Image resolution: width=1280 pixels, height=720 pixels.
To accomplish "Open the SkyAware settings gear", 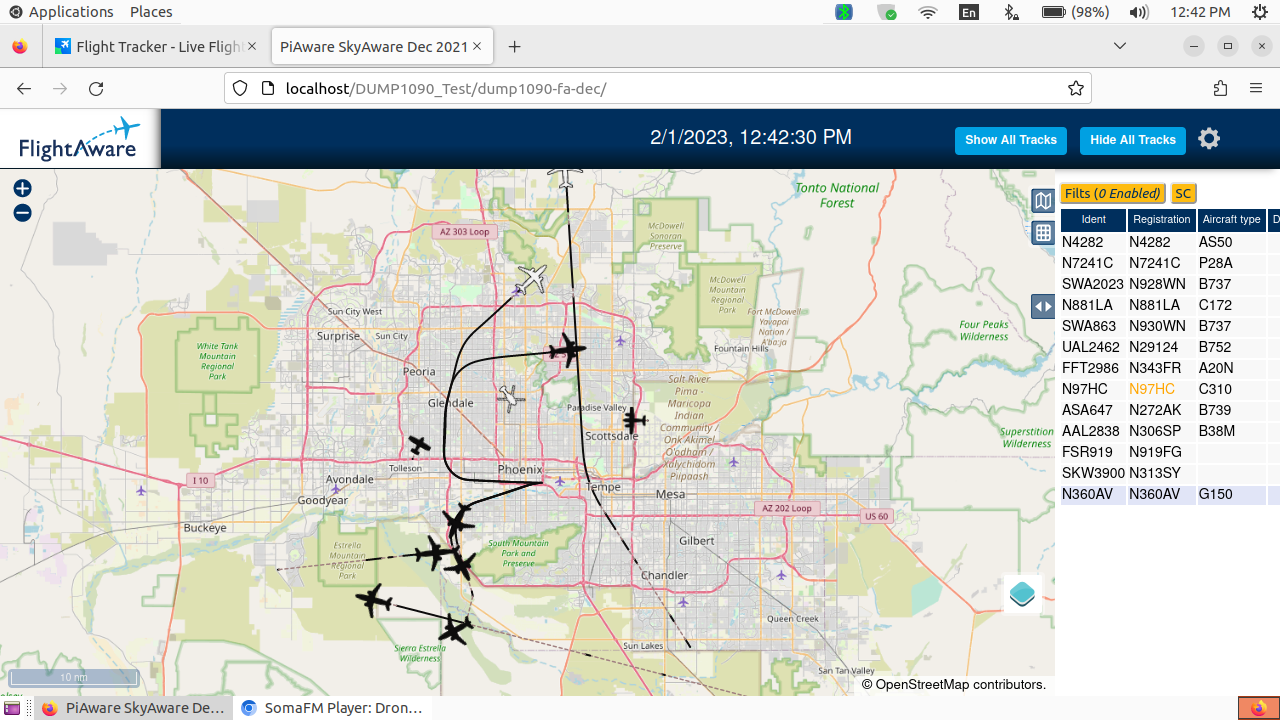I will [x=1209, y=139].
